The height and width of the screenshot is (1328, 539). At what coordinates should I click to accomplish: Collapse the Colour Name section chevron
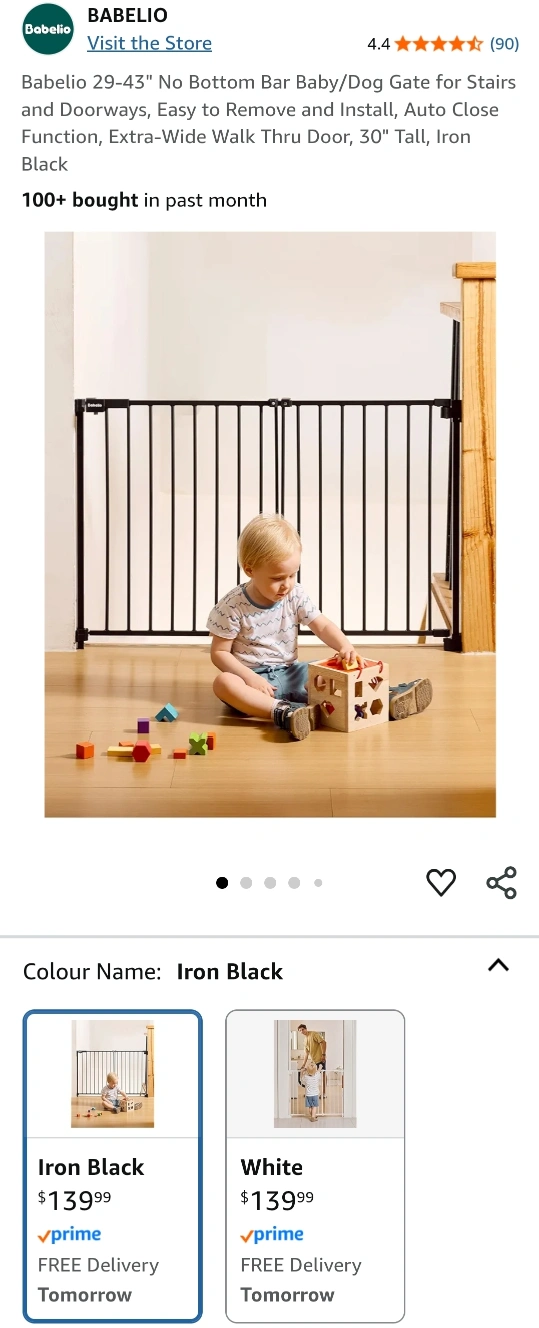pyautogui.click(x=498, y=966)
